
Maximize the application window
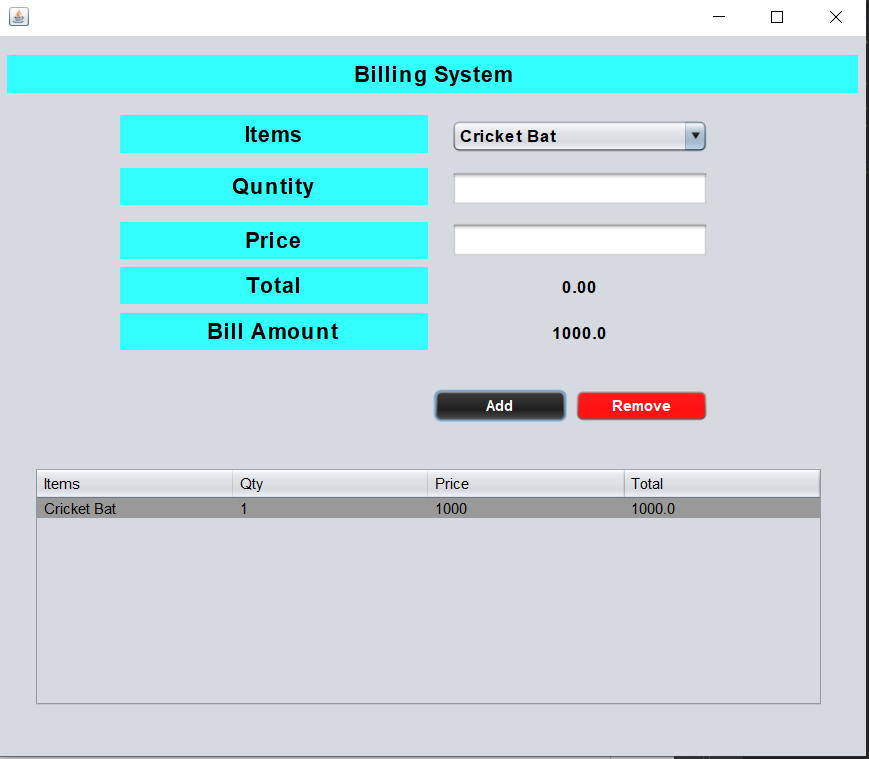pos(777,17)
